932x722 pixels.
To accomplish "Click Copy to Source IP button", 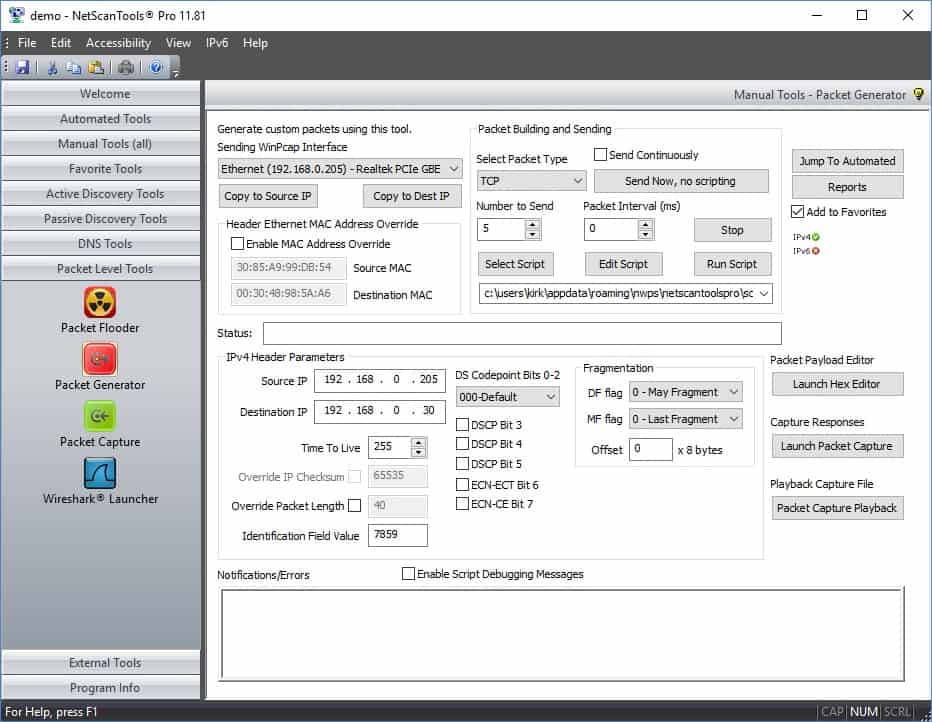I will click(268, 196).
